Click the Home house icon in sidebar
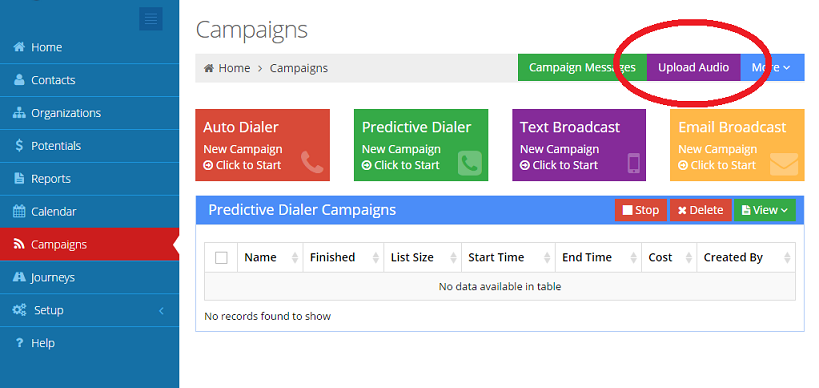Screen dimensions: 819x388 tap(19, 47)
